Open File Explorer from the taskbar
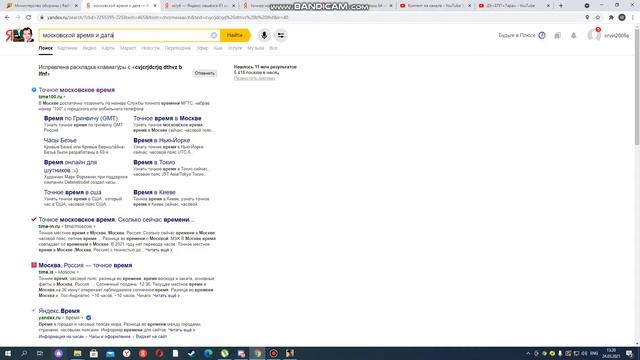The height and width of the screenshot is (360, 640). pos(78,353)
